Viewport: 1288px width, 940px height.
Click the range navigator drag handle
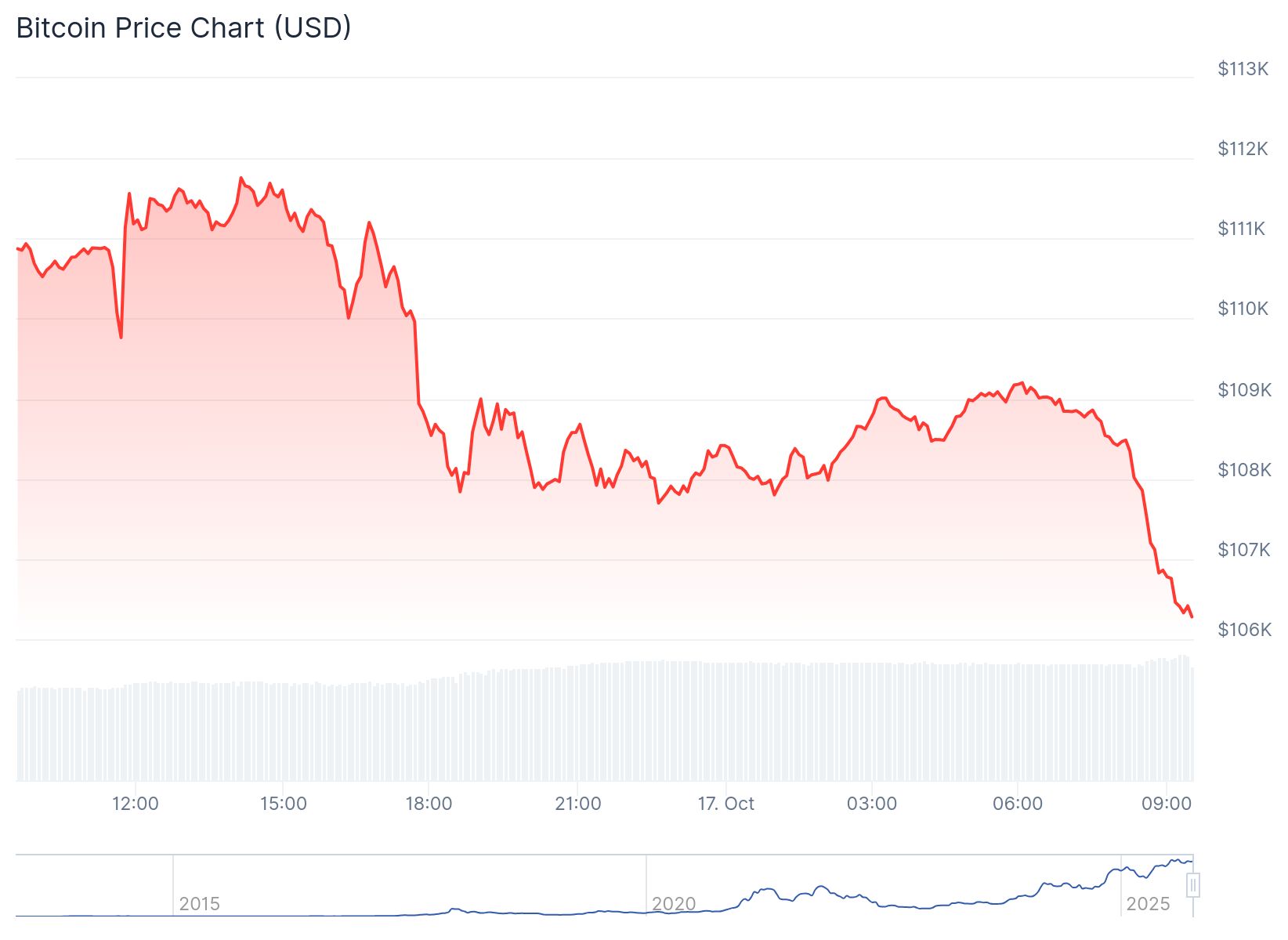1192,885
